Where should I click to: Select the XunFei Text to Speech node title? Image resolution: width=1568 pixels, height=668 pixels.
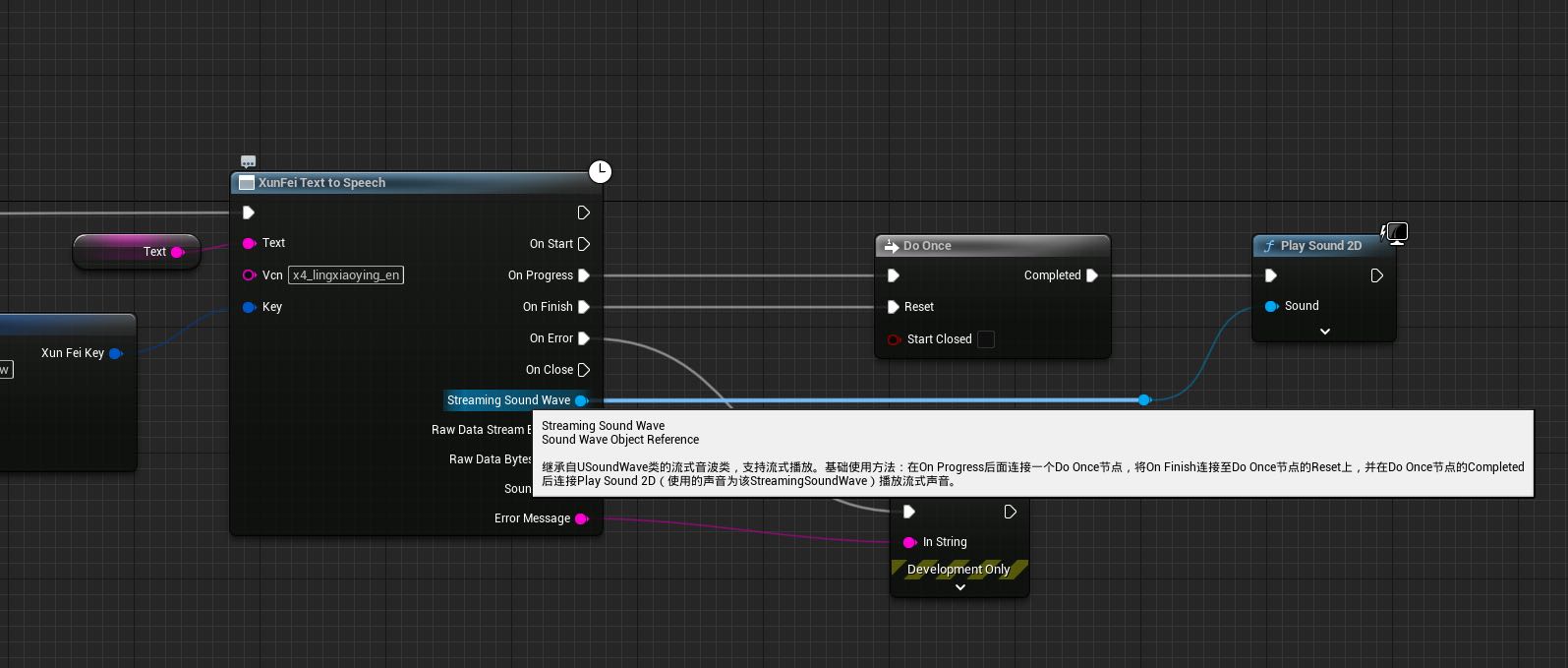[x=321, y=183]
